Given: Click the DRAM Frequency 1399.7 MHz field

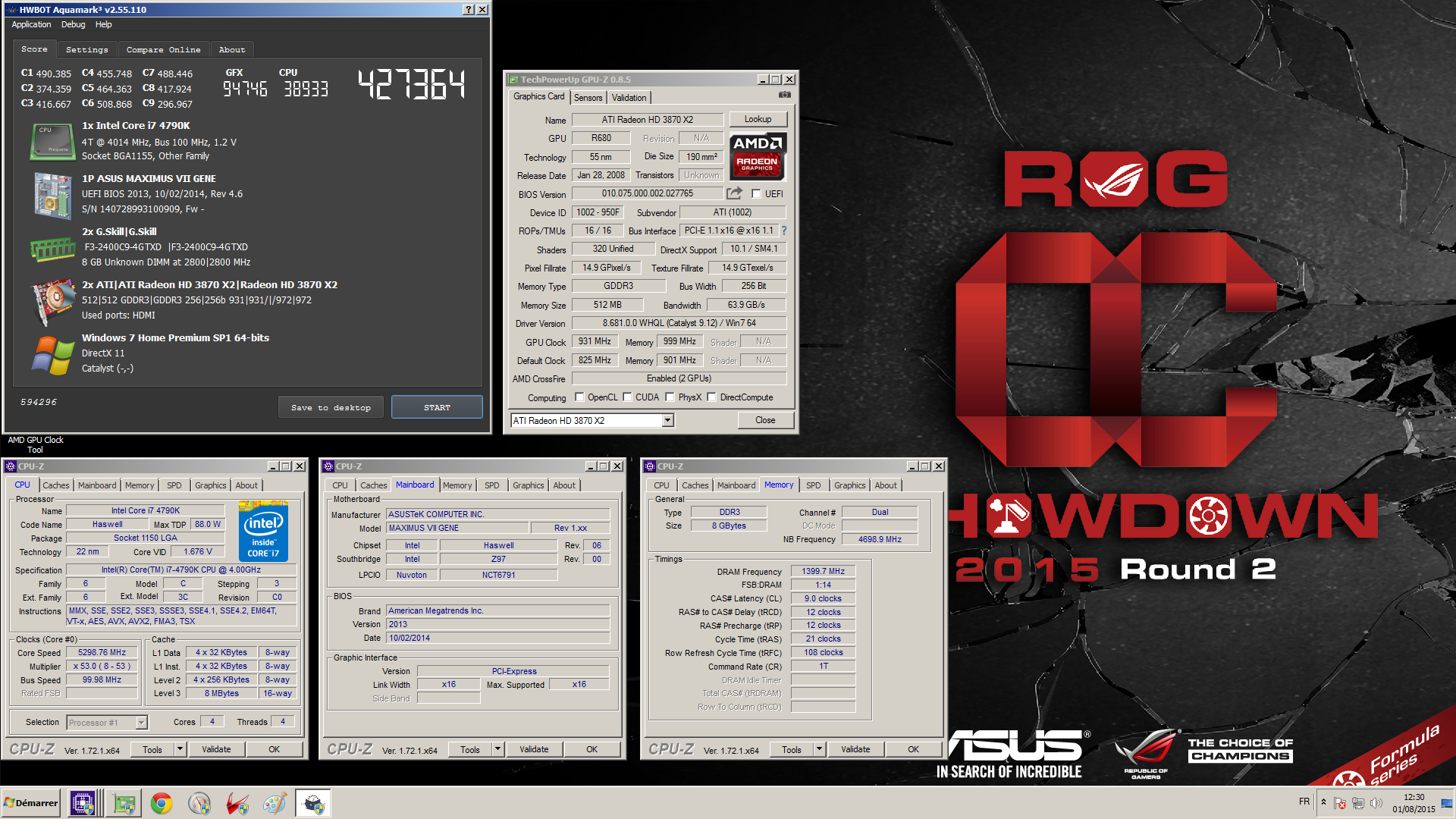Looking at the screenshot, I should pos(824,572).
